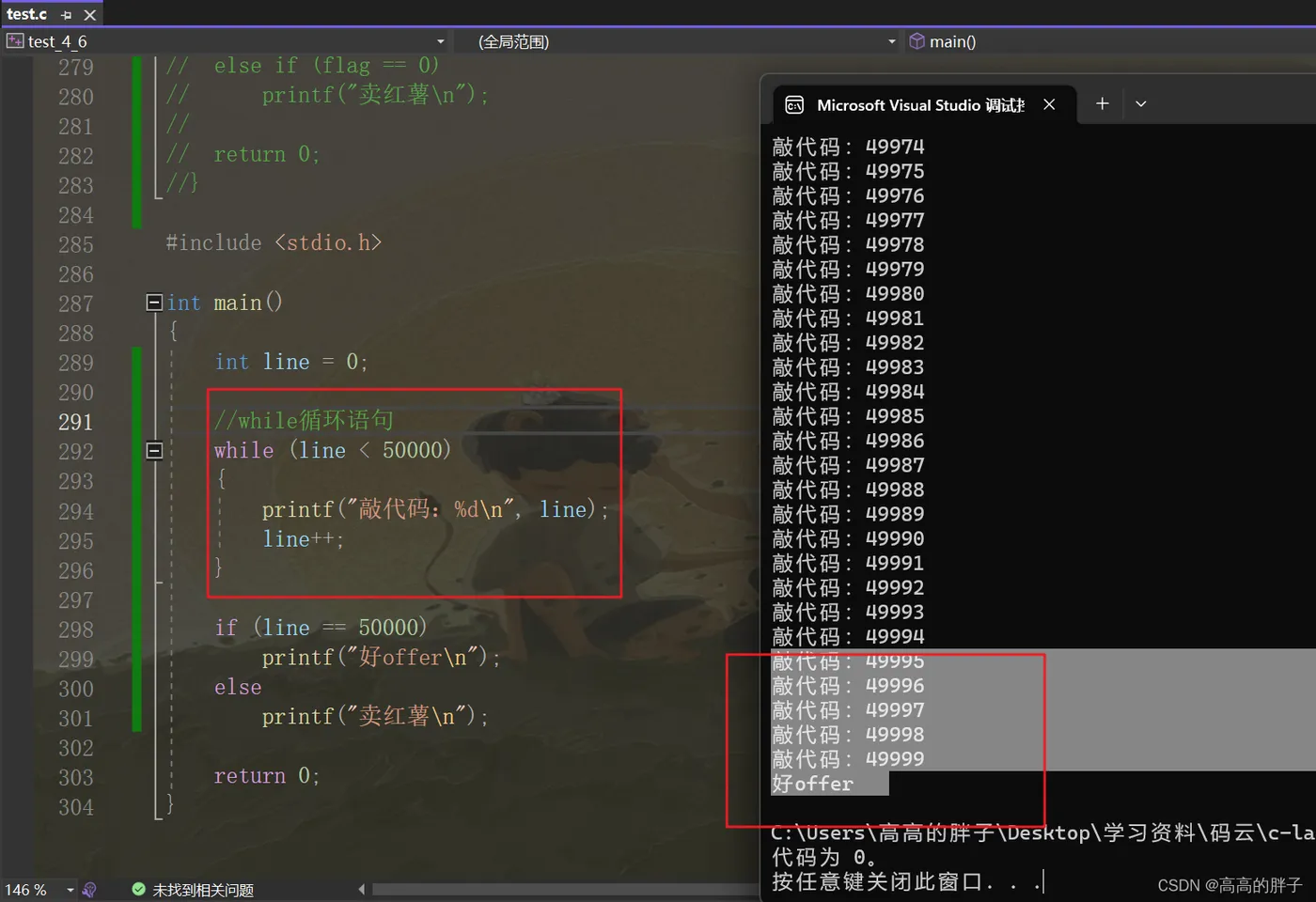Click the no issues found (未找到相关问题) indicator
Image resolution: width=1316 pixels, height=902 pixels.
(x=193, y=890)
